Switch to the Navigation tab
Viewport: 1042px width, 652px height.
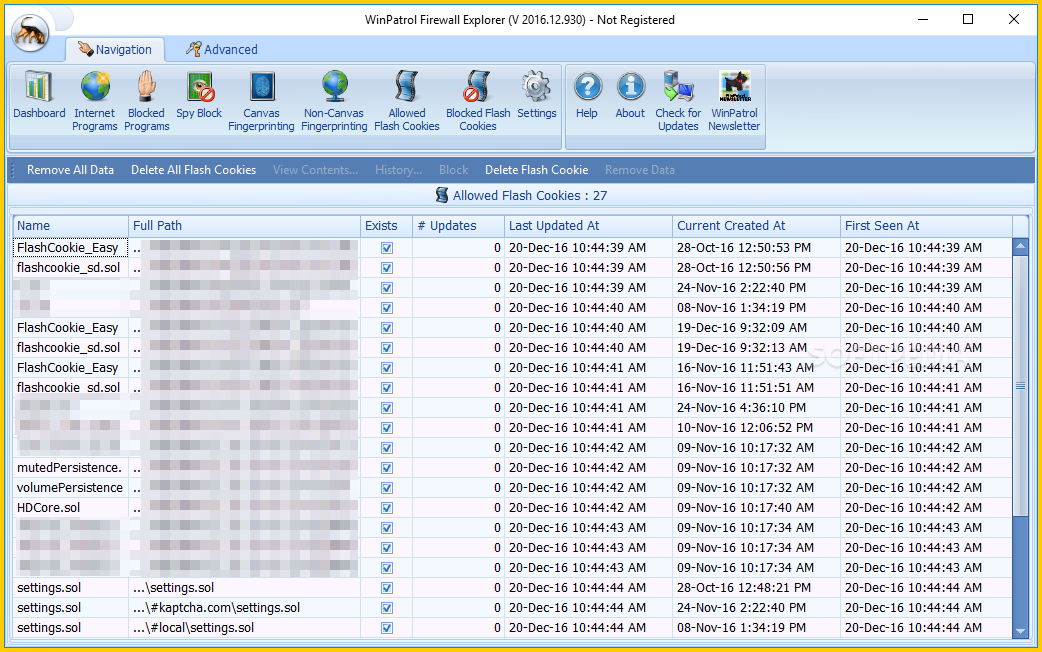115,49
